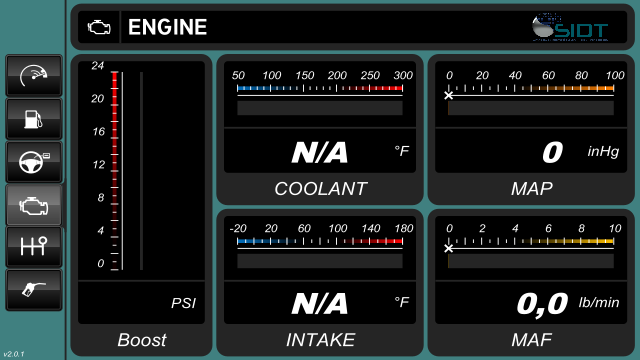Click the coolant temperature scale bar
The height and width of the screenshot is (360, 640).
[x=320, y=88]
